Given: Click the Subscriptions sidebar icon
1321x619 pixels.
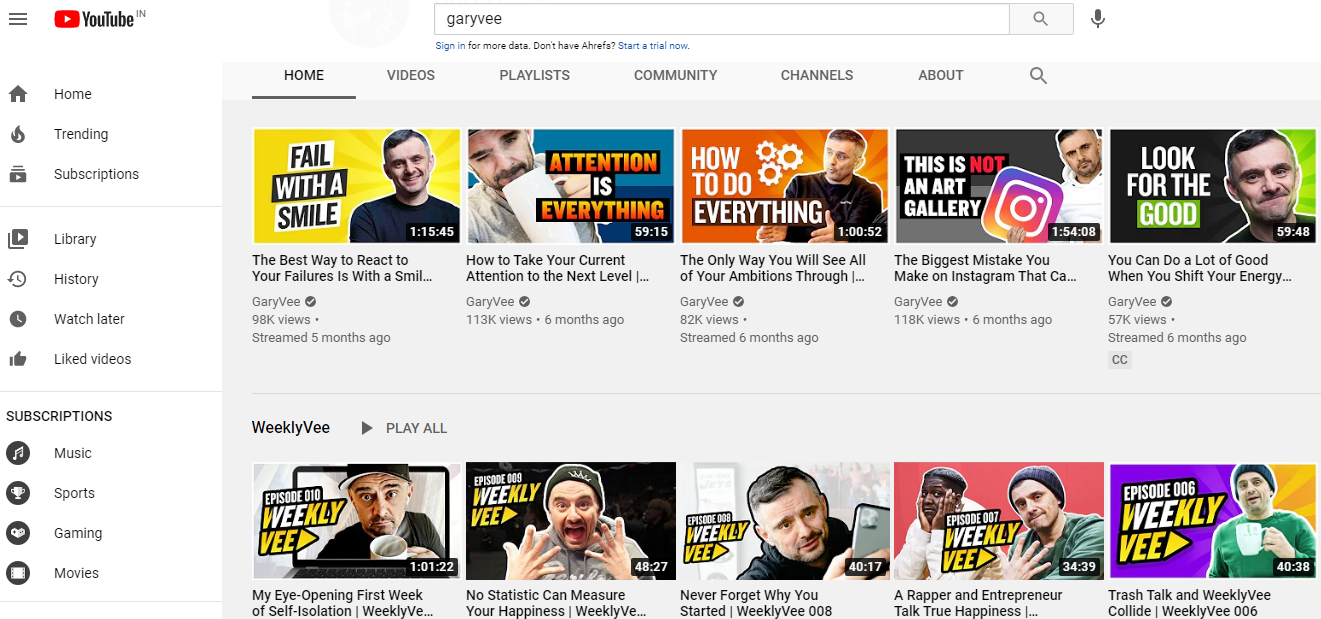Looking at the screenshot, I should pyautogui.click(x=17, y=174).
